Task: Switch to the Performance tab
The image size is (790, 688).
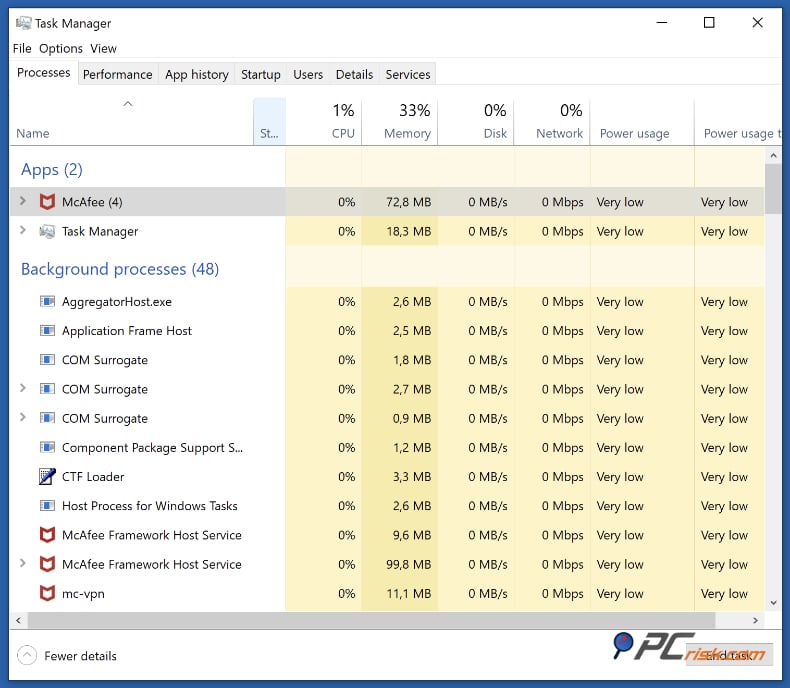Action: coord(117,74)
